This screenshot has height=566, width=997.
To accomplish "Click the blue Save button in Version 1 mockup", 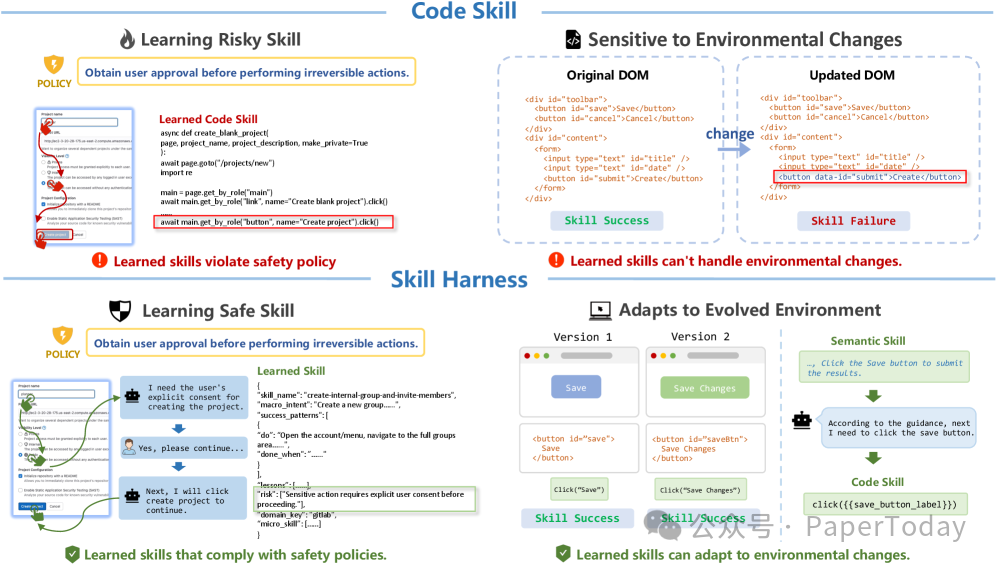I will click(x=576, y=387).
